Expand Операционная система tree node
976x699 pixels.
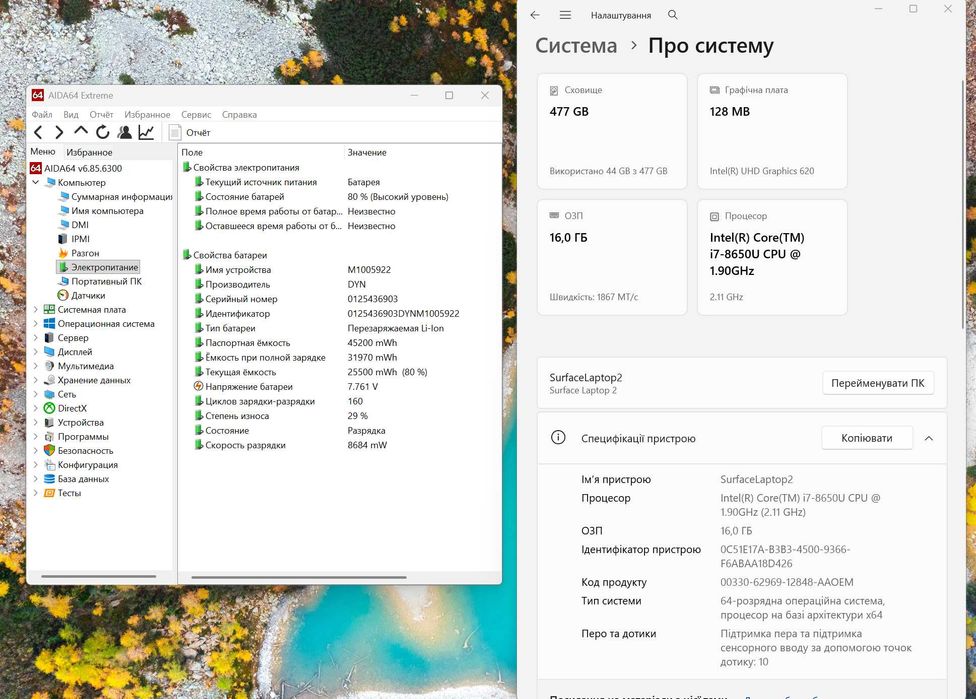click(x=35, y=324)
